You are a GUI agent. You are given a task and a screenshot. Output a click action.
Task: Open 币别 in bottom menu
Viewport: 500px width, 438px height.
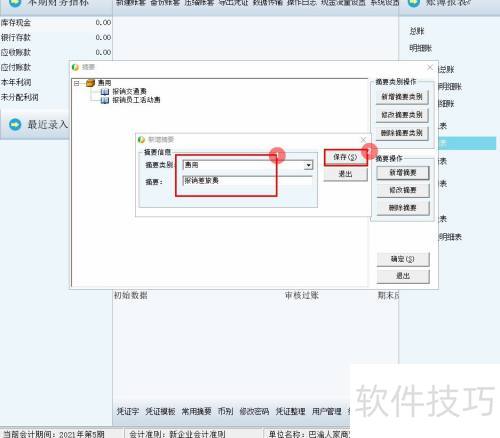[225, 411]
